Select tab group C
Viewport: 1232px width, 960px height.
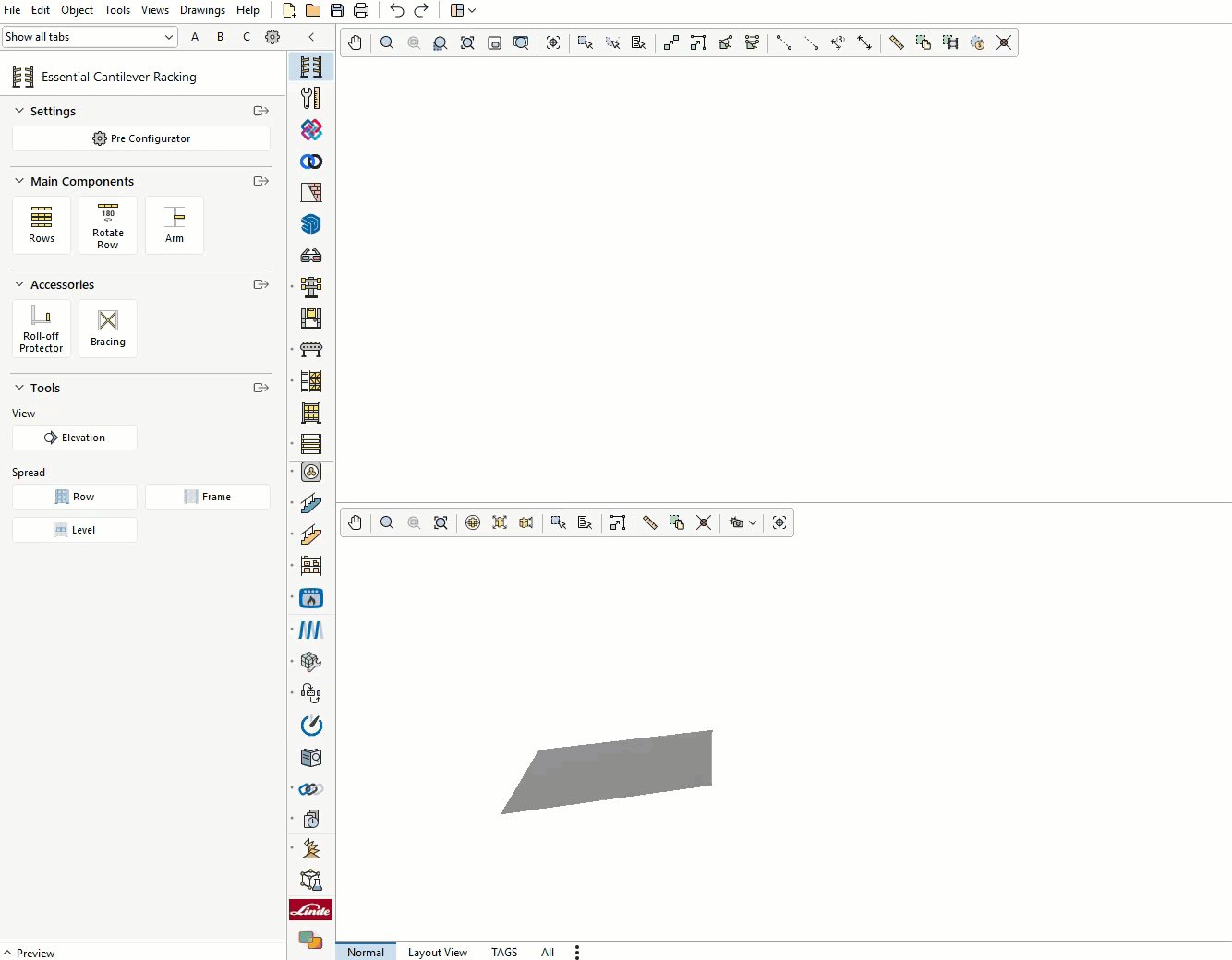tap(247, 37)
